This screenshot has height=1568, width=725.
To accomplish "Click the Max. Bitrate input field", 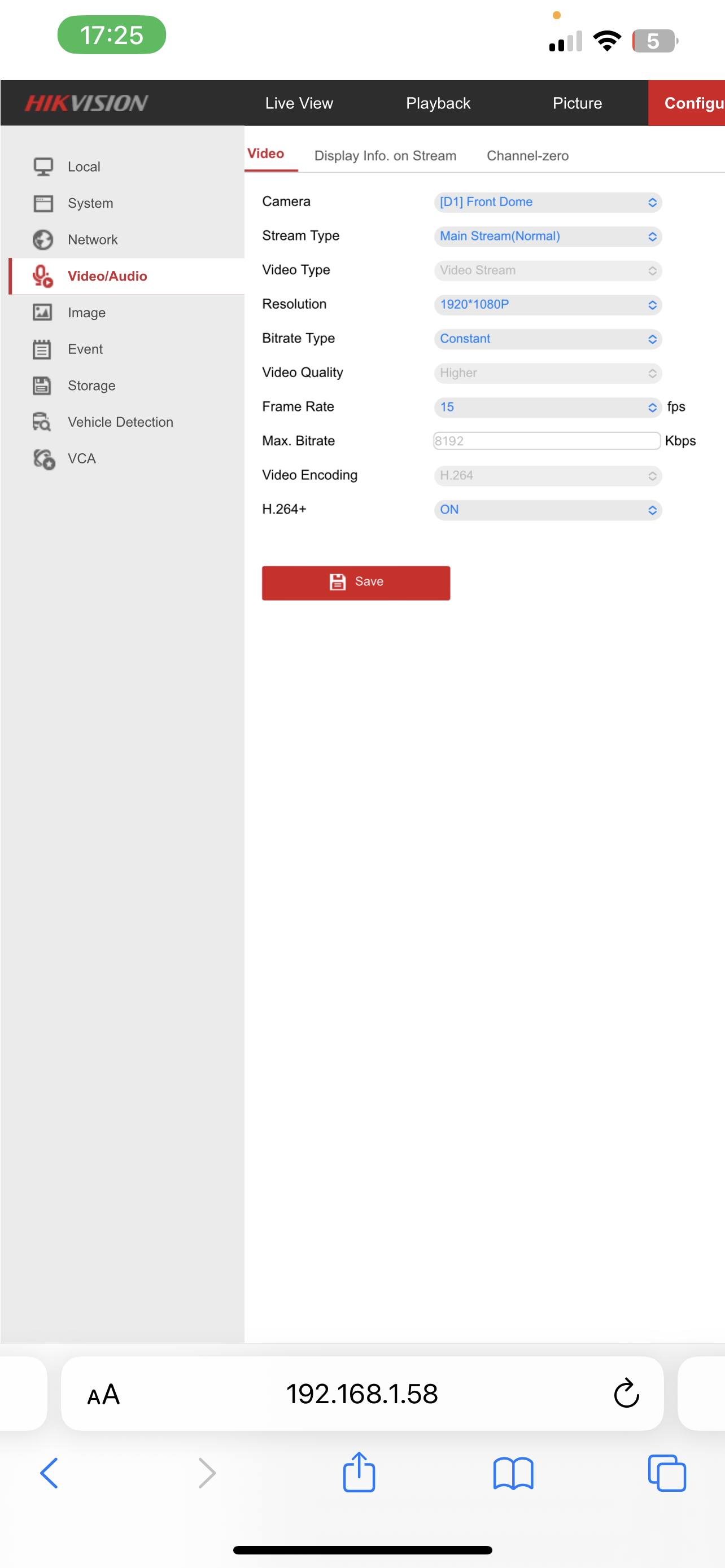I will coord(546,441).
